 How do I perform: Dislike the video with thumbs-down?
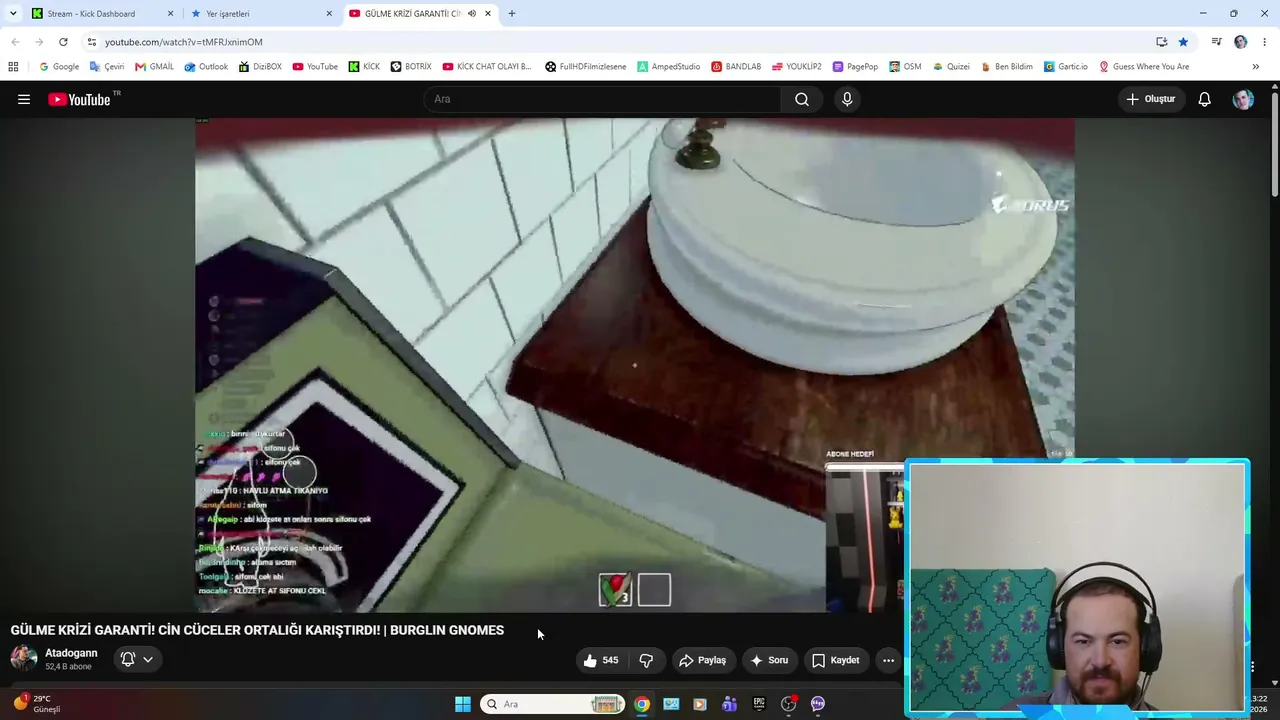(647, 660)
